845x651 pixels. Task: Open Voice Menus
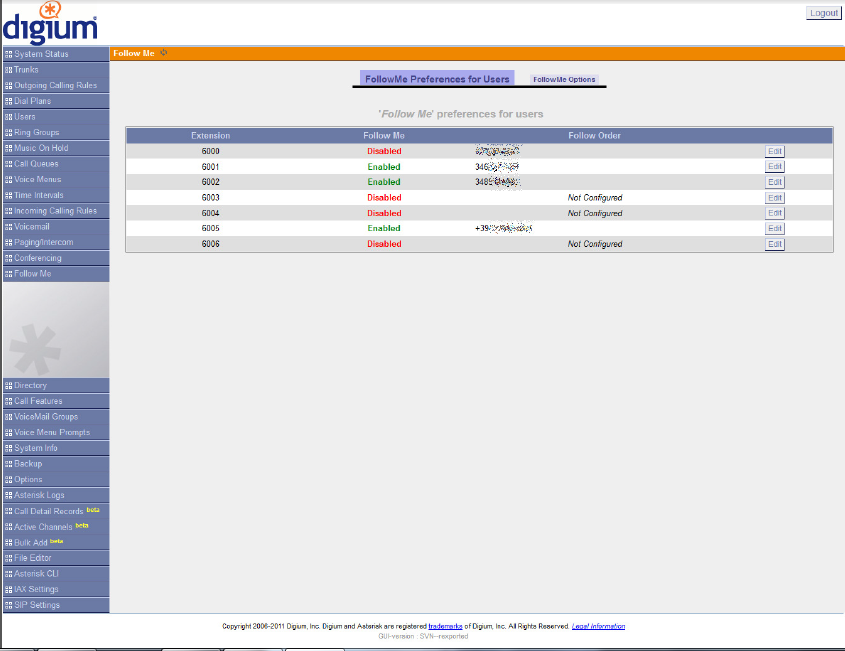click(x=56, y=179)
